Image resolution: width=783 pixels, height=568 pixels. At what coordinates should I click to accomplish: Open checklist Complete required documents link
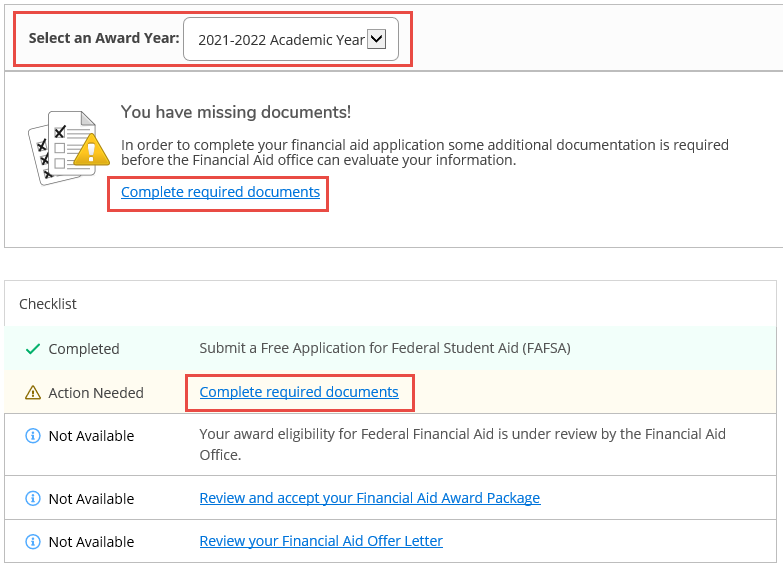click(299, 392)
